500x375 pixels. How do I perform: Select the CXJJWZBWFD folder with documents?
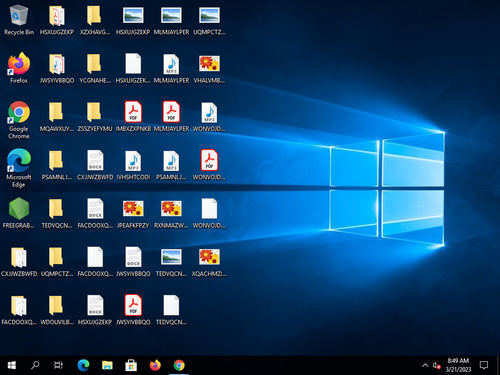point(19,262)
